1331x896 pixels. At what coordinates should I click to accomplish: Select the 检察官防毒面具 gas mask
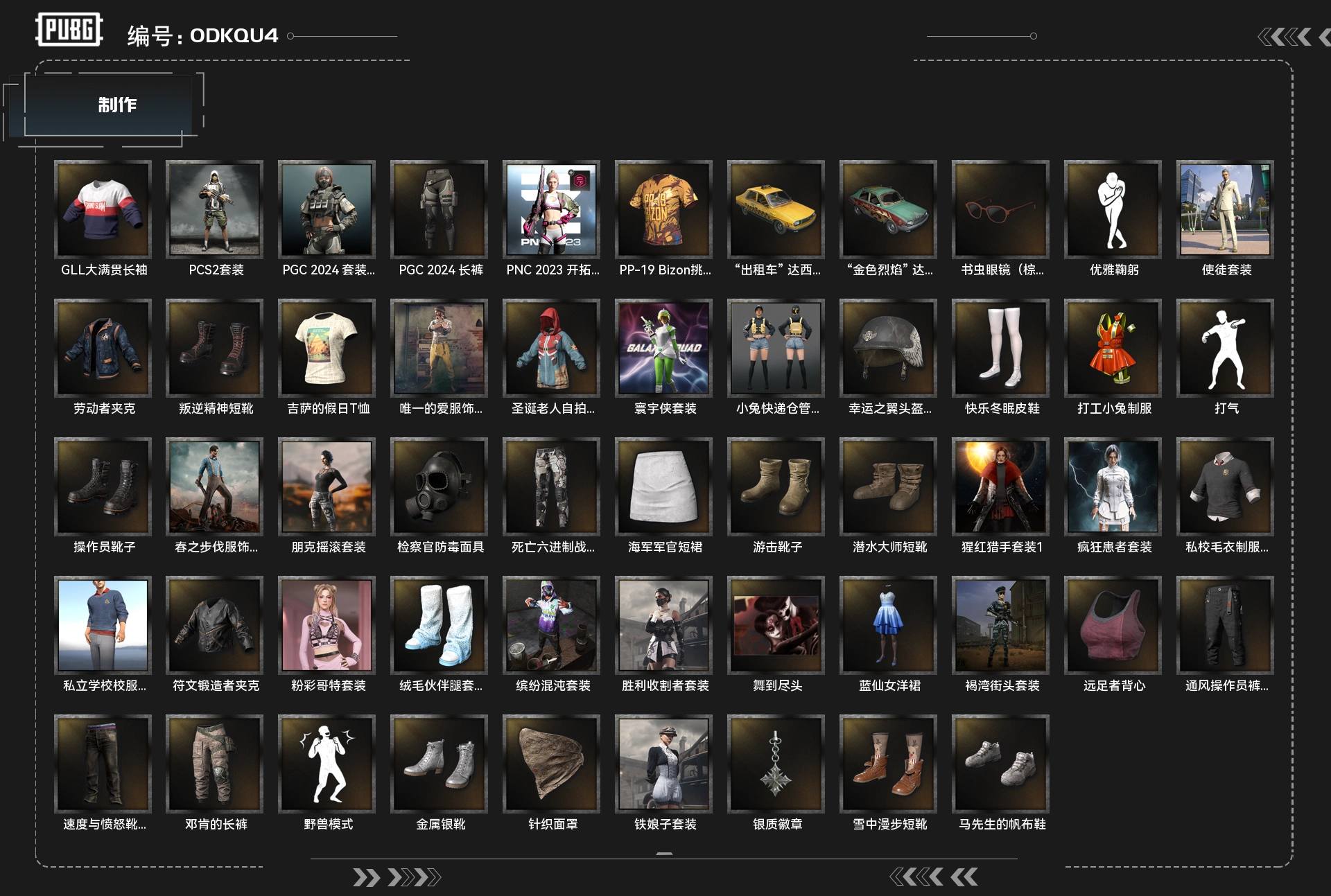tap(440, 486)
